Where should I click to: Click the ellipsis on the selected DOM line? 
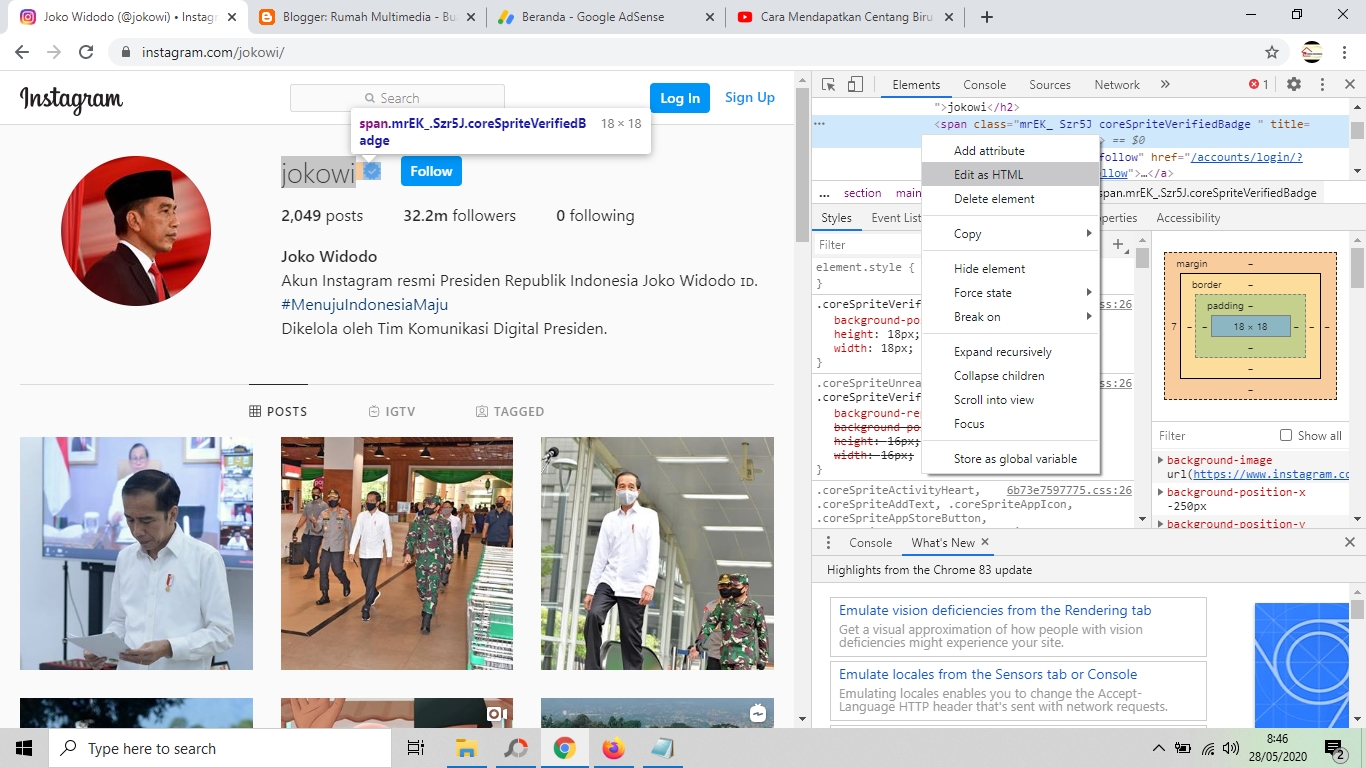[x=819, y=124]
